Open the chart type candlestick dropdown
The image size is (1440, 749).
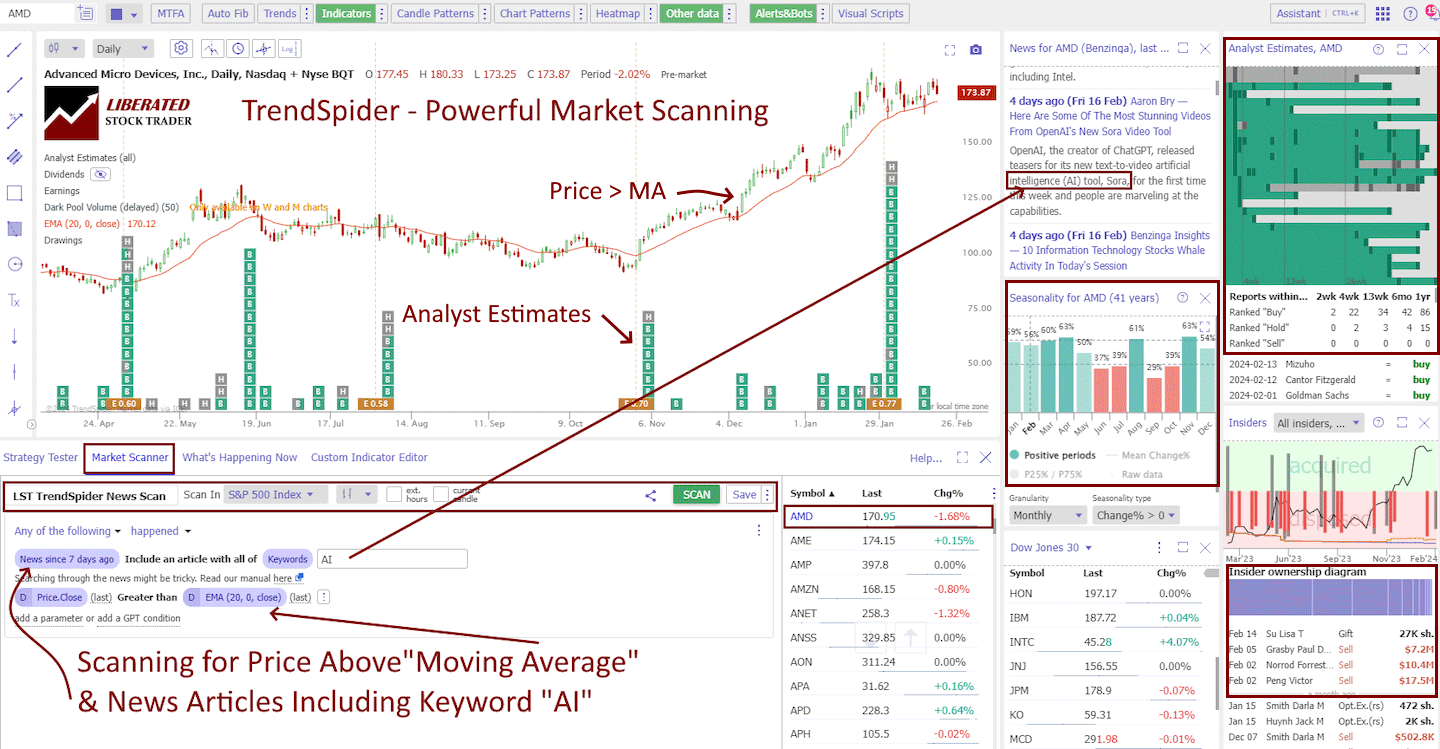(66, 49)
